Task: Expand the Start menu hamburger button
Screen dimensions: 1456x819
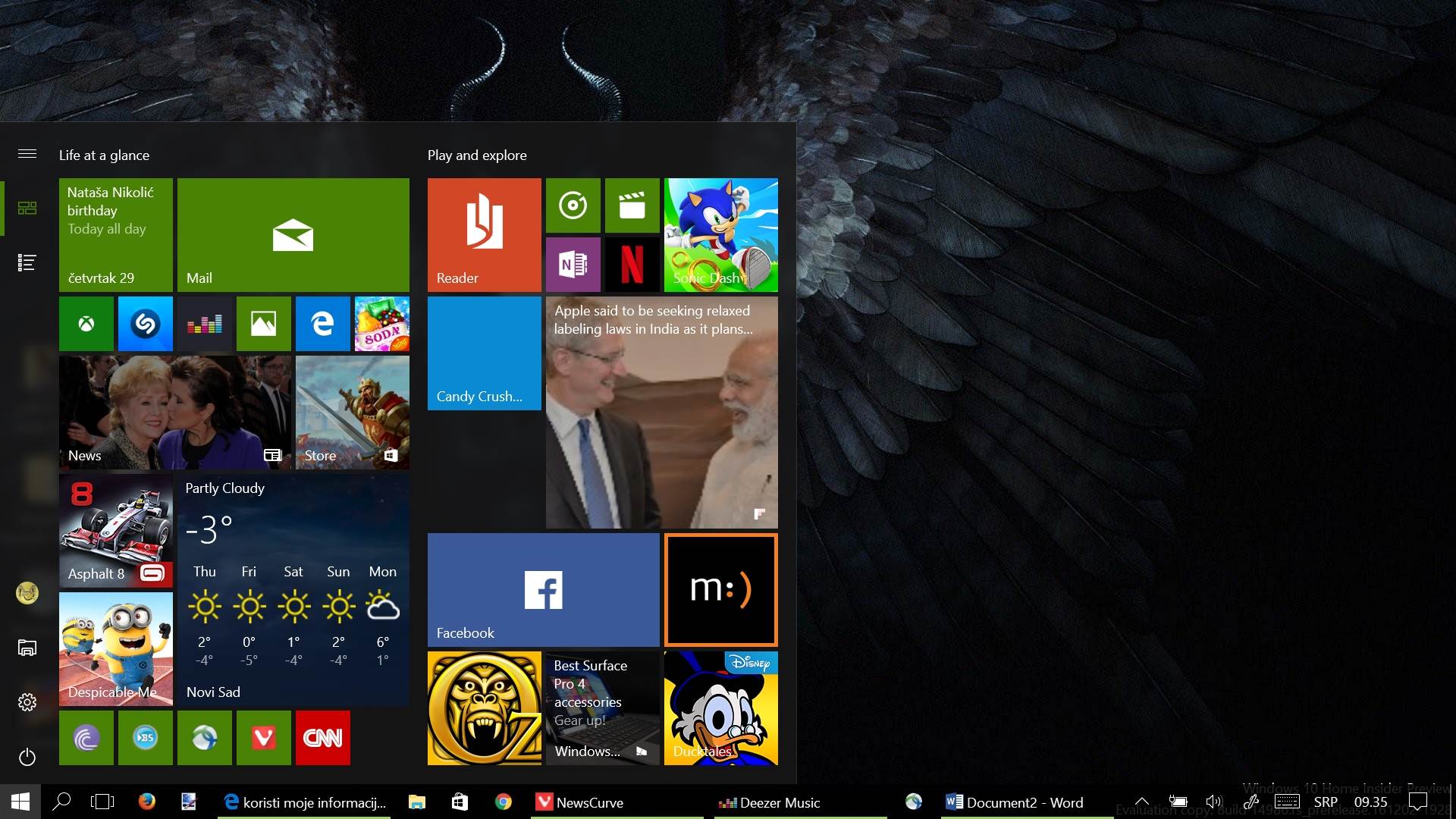Action: (x=27, y=154)
